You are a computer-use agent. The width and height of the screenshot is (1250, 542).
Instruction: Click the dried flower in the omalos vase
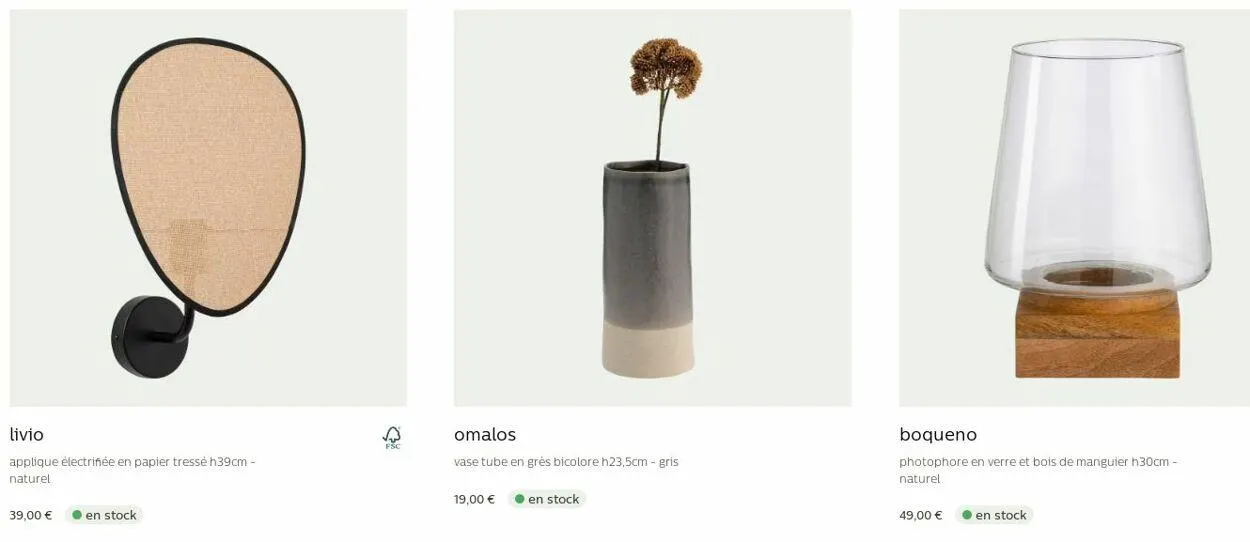[x=666, y=67]
